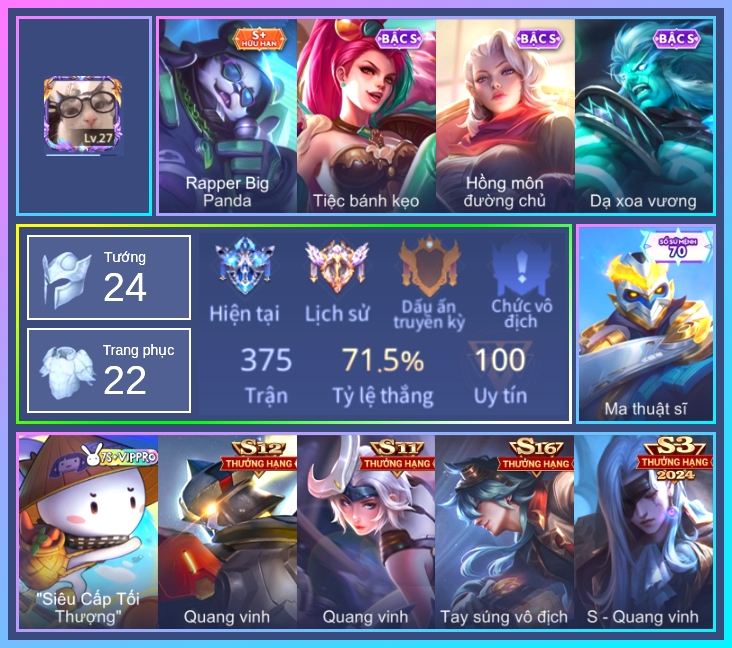Open the Tiệc bánh kẹo skin card
732x648 pixels.
point(366,116)
